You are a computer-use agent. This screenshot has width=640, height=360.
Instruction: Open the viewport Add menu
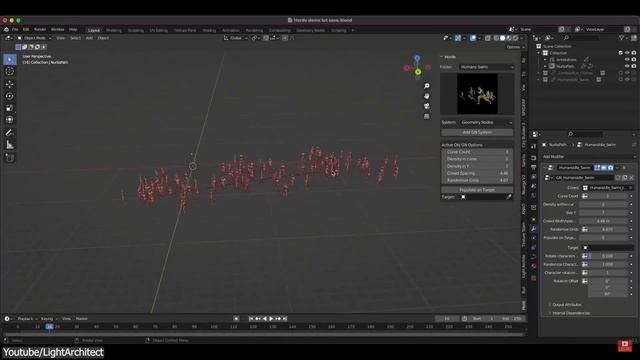pos(89,38)
